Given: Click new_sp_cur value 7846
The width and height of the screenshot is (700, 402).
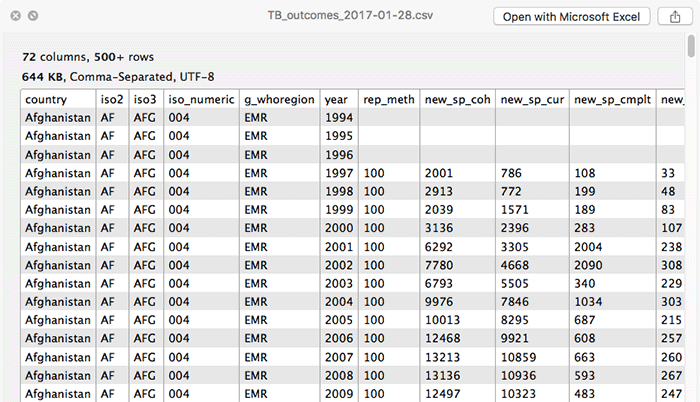Looking at the screenshot, I should click(515, 302).
